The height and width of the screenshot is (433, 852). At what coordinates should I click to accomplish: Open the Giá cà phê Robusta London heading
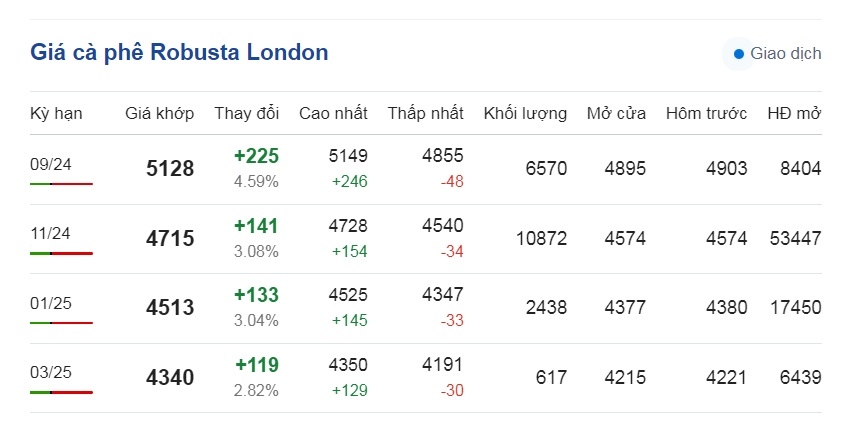[x=179, y=52]
